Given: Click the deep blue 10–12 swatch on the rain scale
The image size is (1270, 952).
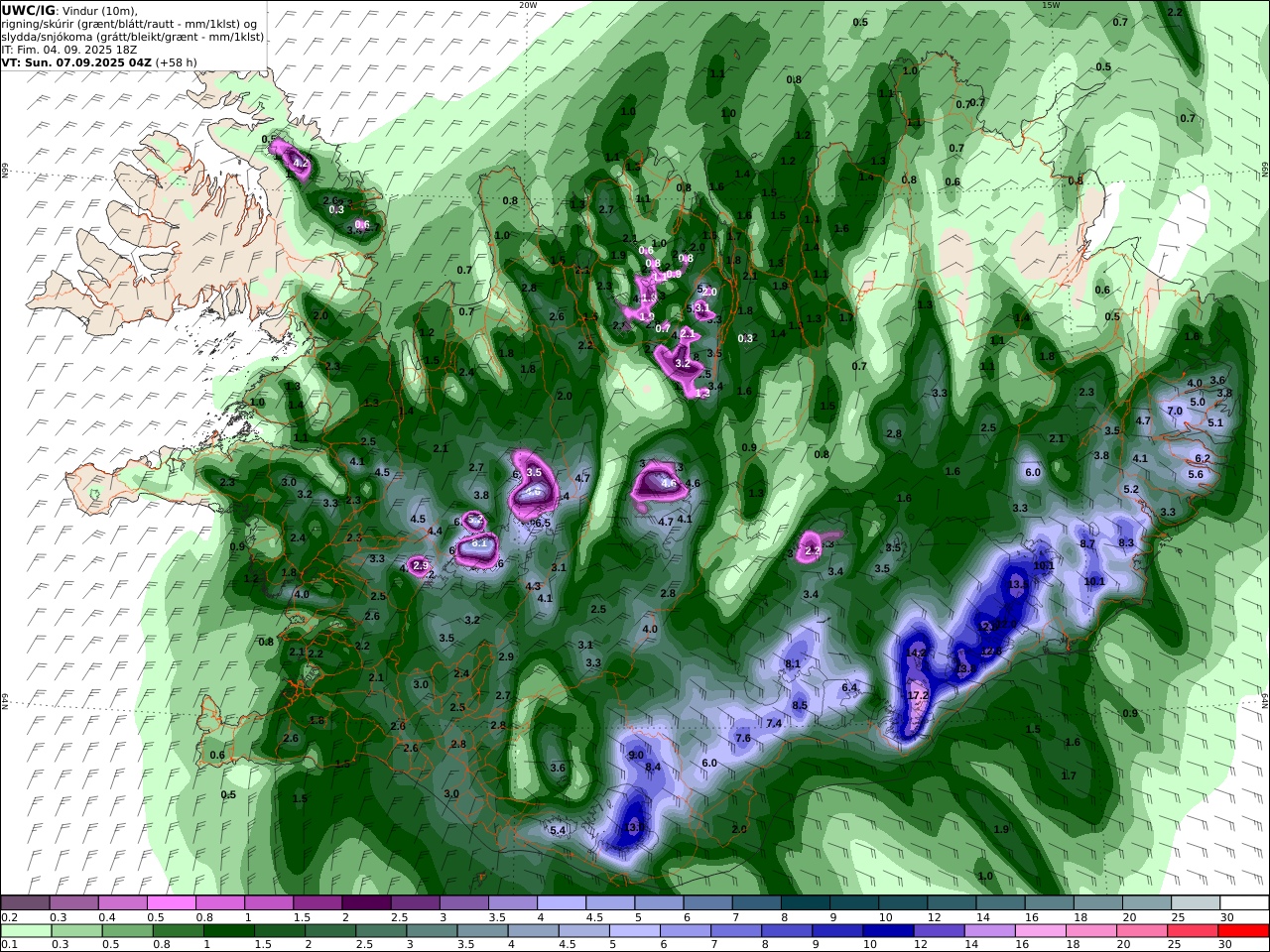Looking at the screenshot, I should tap(887, 931).
